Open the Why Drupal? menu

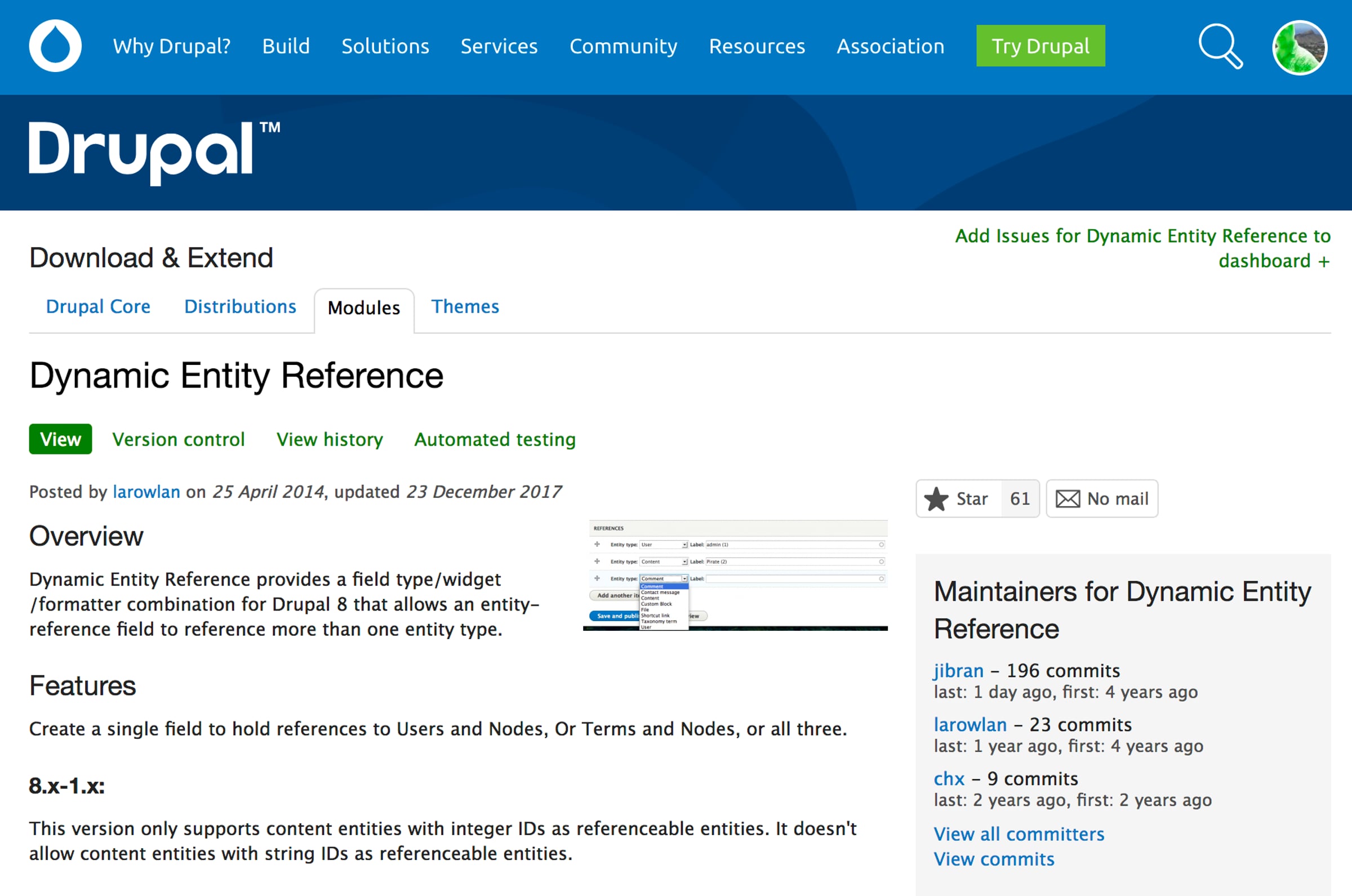coord(172,46)
